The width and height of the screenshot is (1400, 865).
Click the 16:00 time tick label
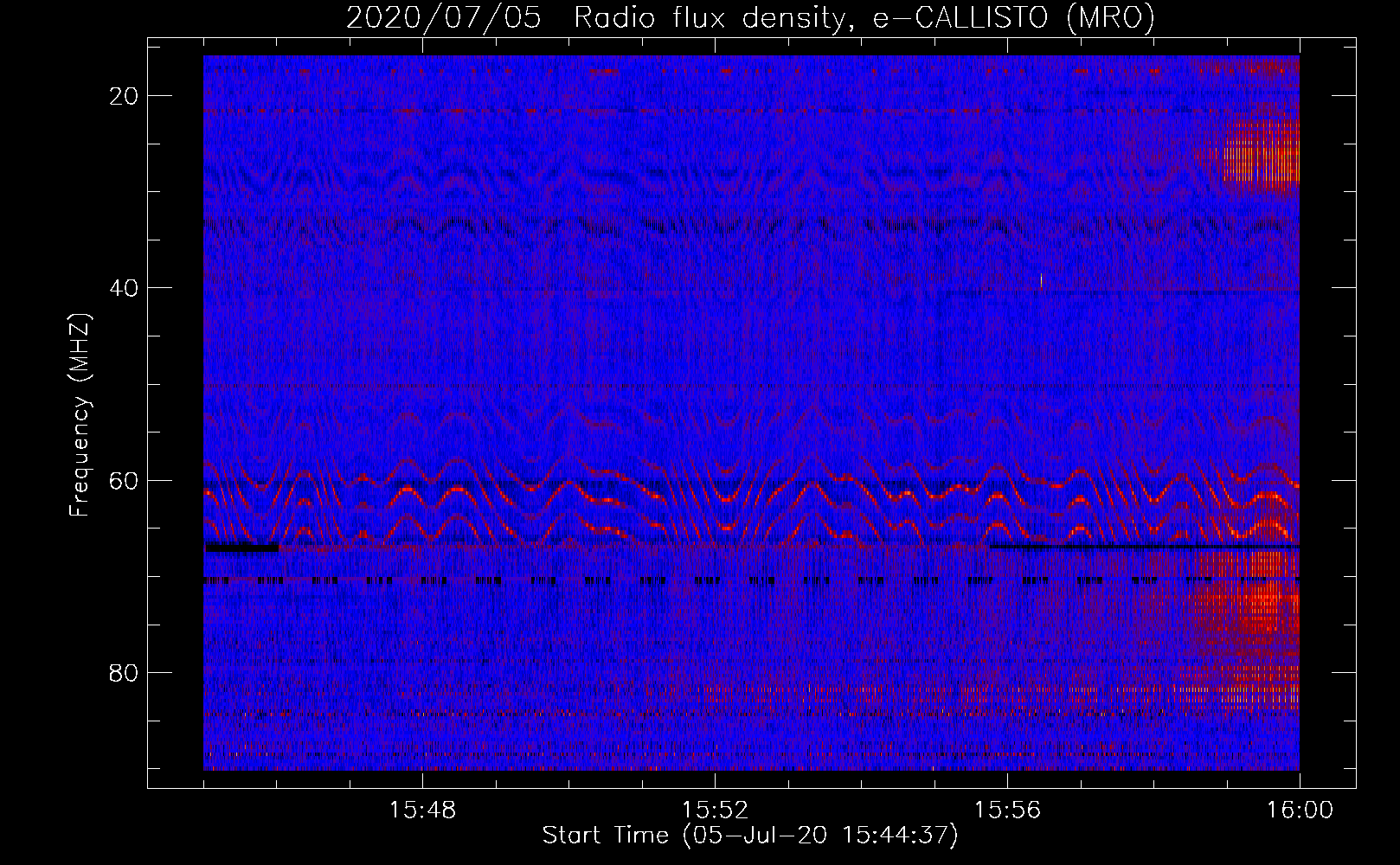(x=1300, y=811)
